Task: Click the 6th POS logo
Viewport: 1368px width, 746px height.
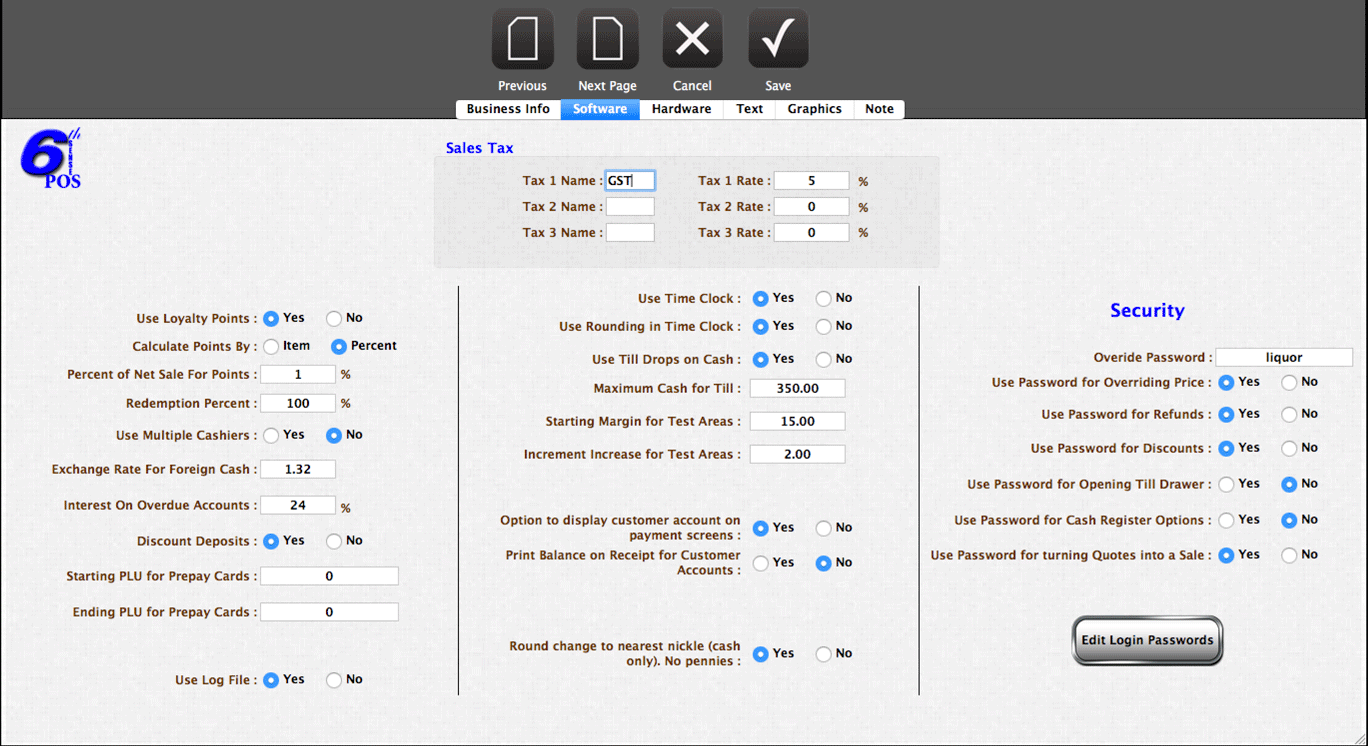Action: click(51, 159)
